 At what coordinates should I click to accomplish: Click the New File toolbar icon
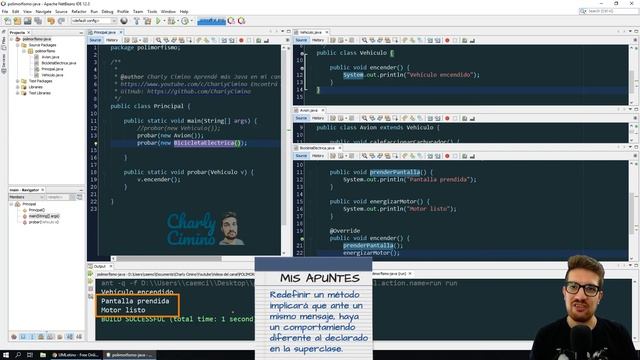click(x=7, y=21)
